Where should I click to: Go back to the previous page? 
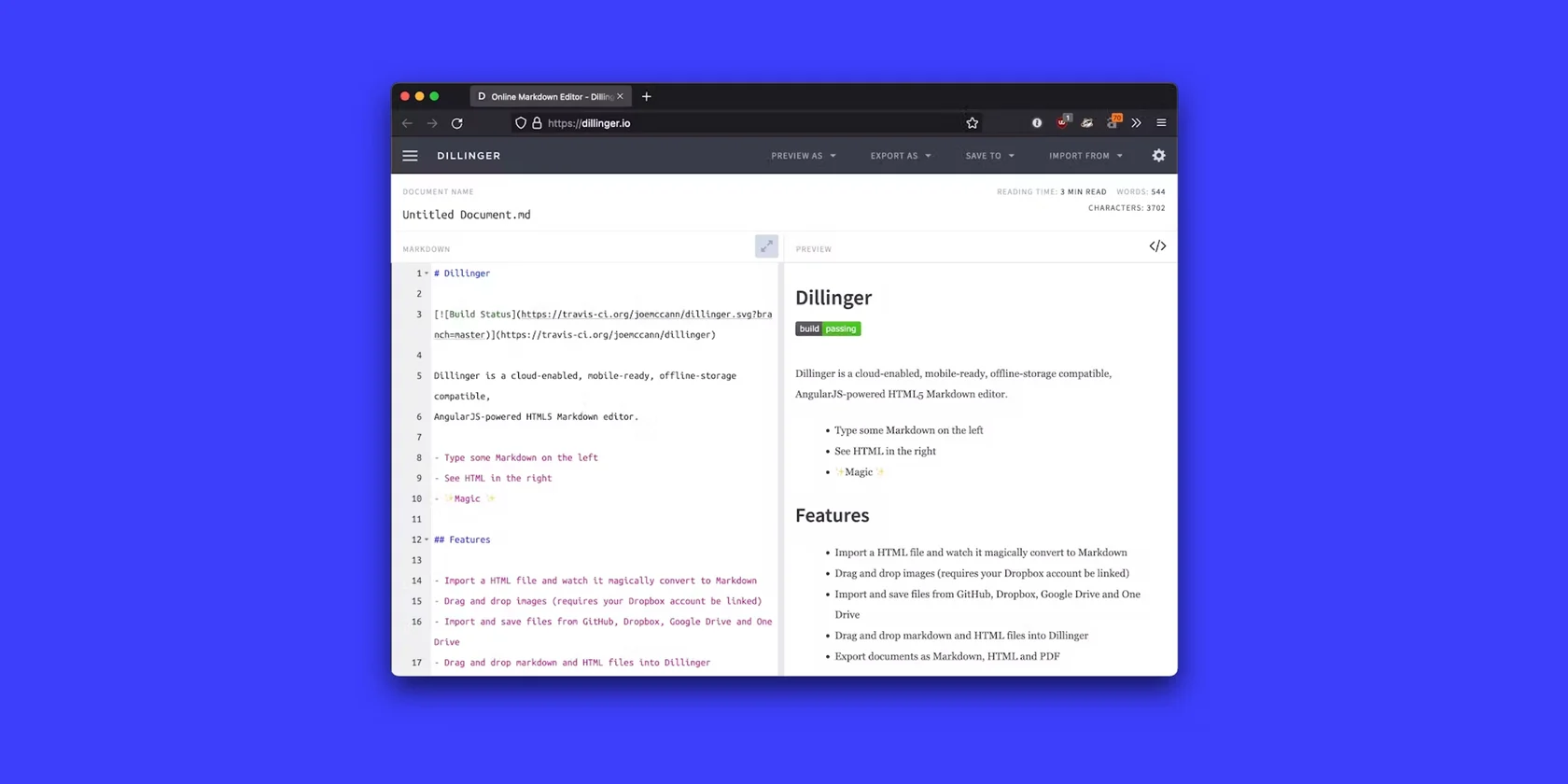tap(408, 123)
